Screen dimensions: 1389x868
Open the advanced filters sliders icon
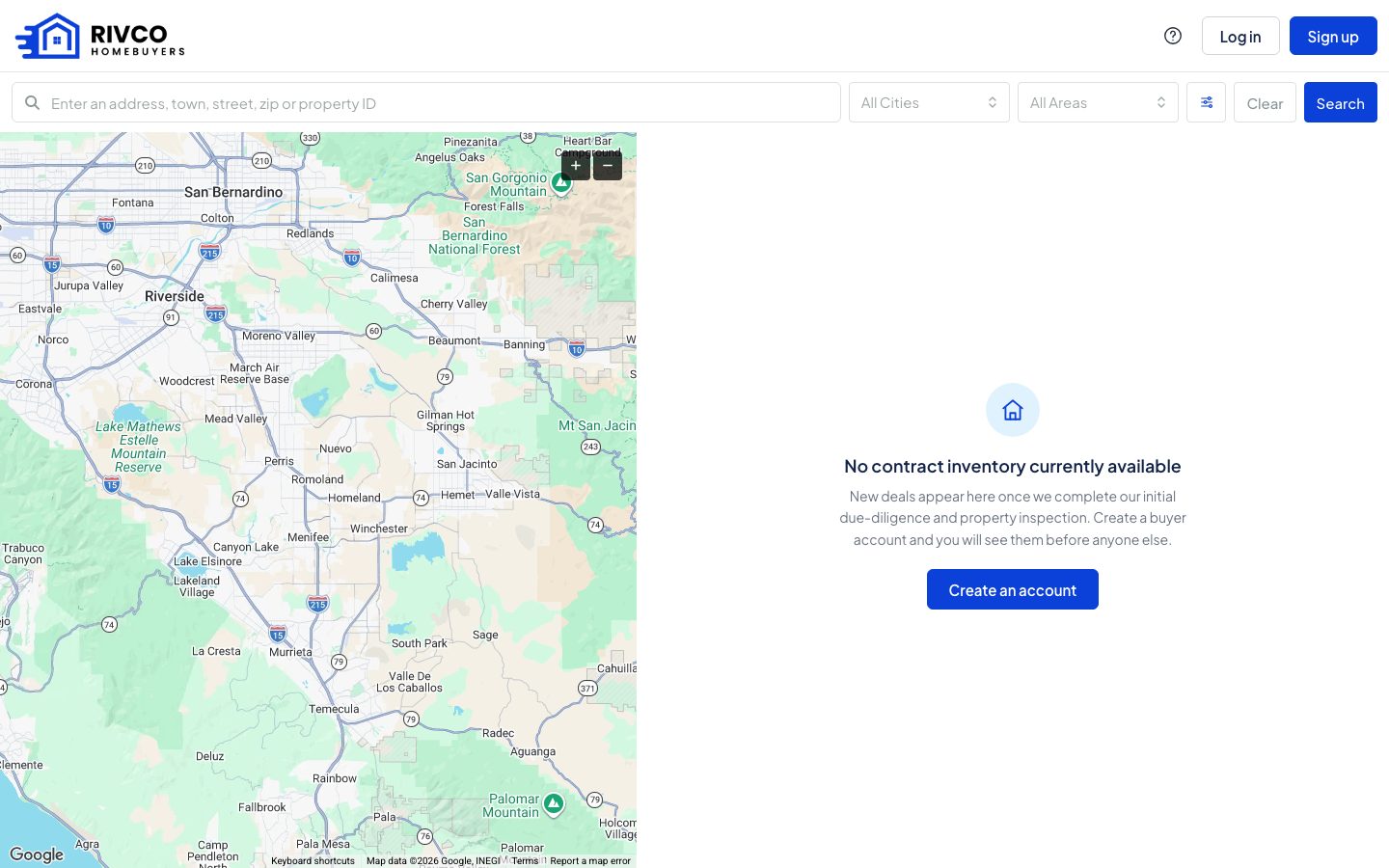pyautogui.click(x=1206, y=102)
